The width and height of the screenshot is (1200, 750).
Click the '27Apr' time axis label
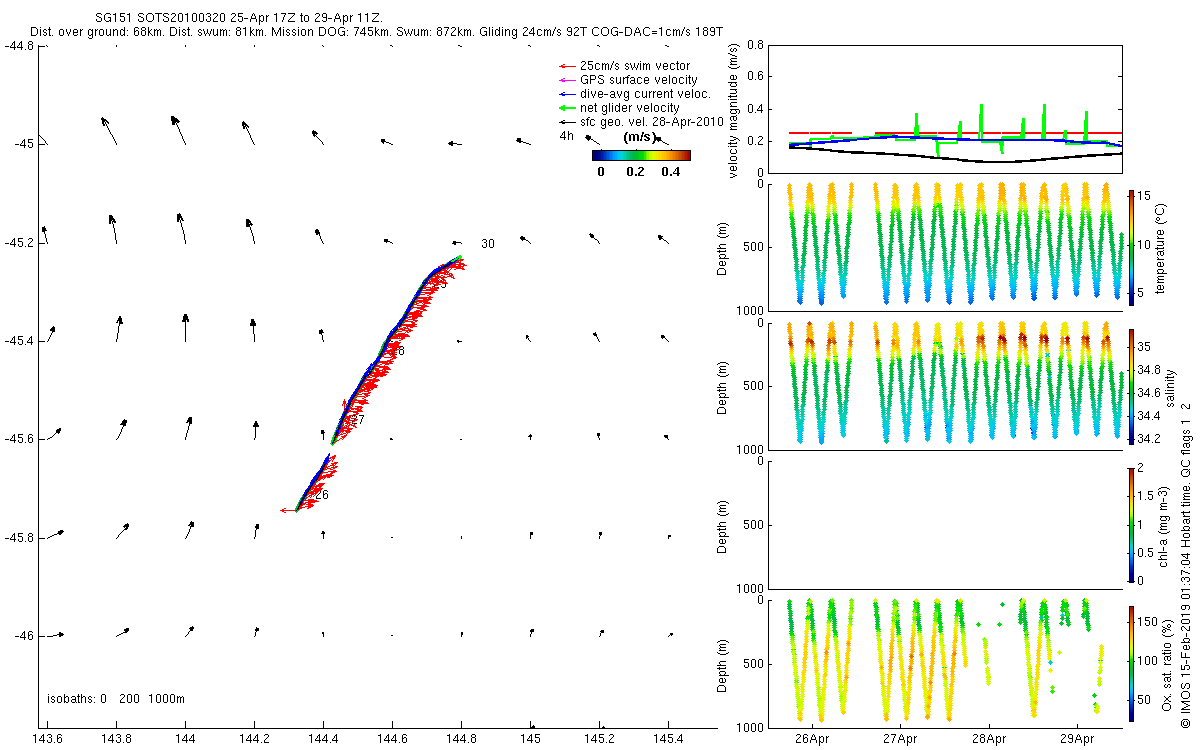[901, 740]
